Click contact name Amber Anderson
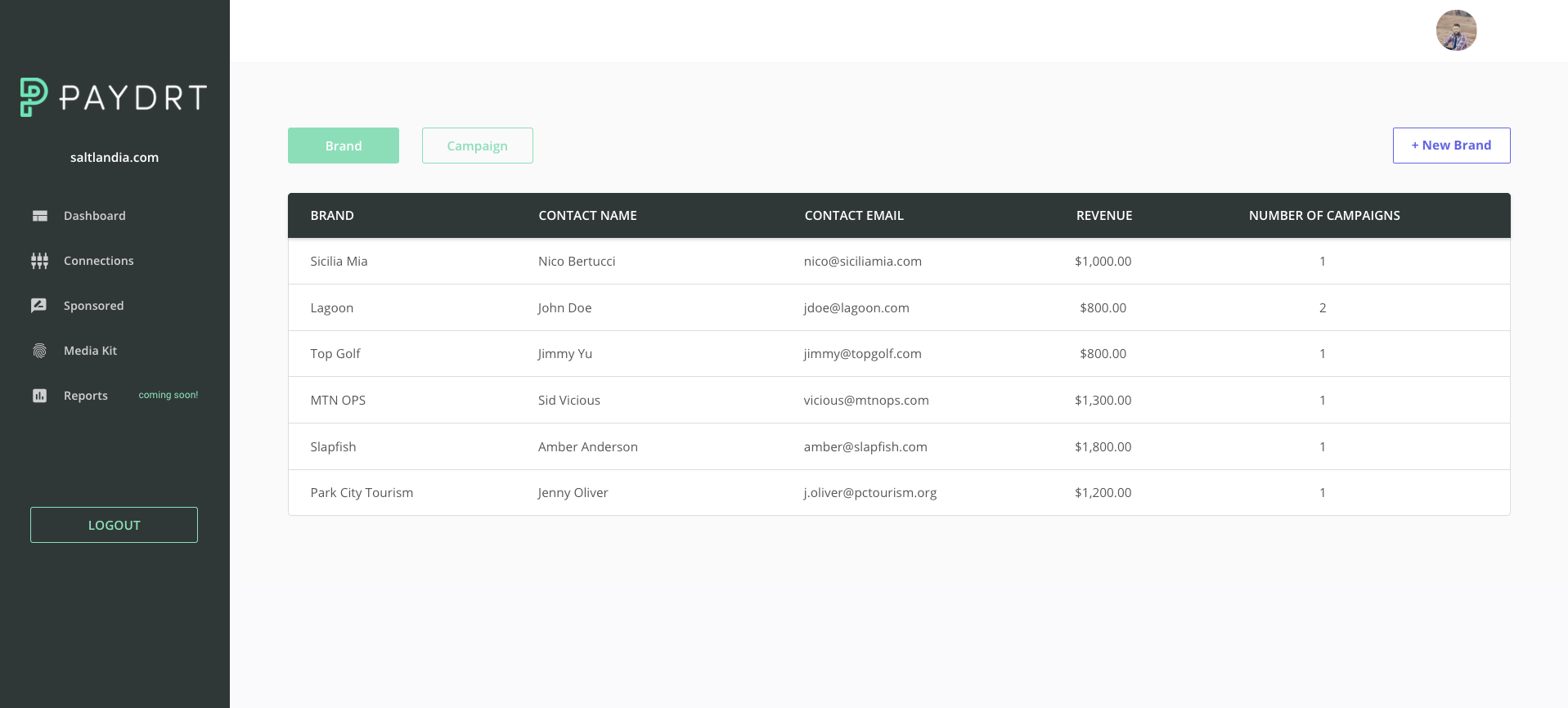Image resolution: width=1568 pixels, height=708 pixels. (588, 447)
